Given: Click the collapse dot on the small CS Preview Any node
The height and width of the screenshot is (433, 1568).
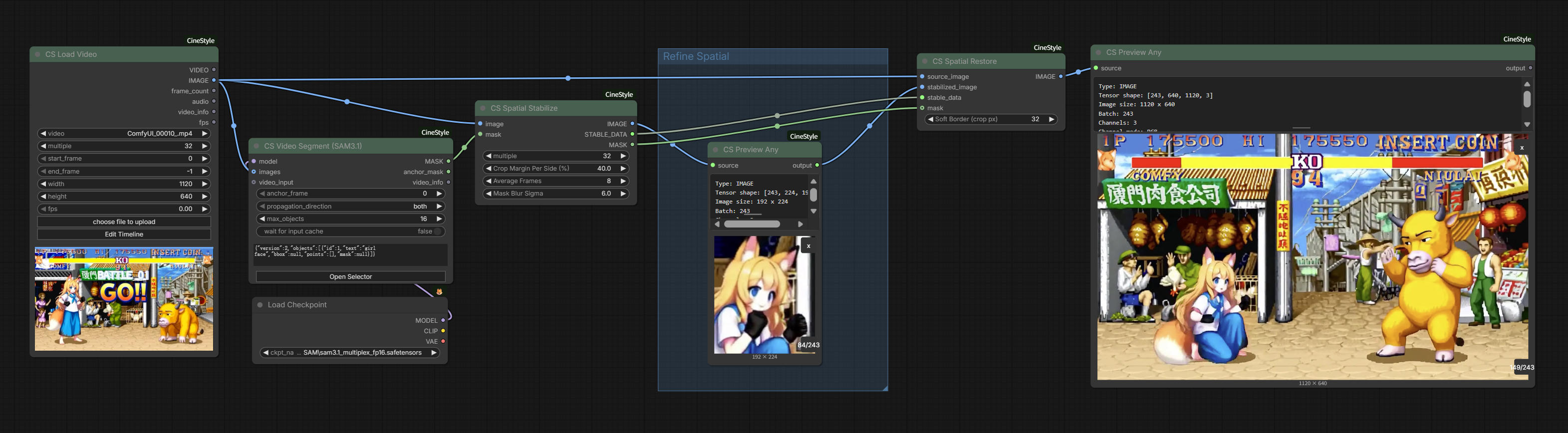Looking at the screenshot, I should pos(715,150).
